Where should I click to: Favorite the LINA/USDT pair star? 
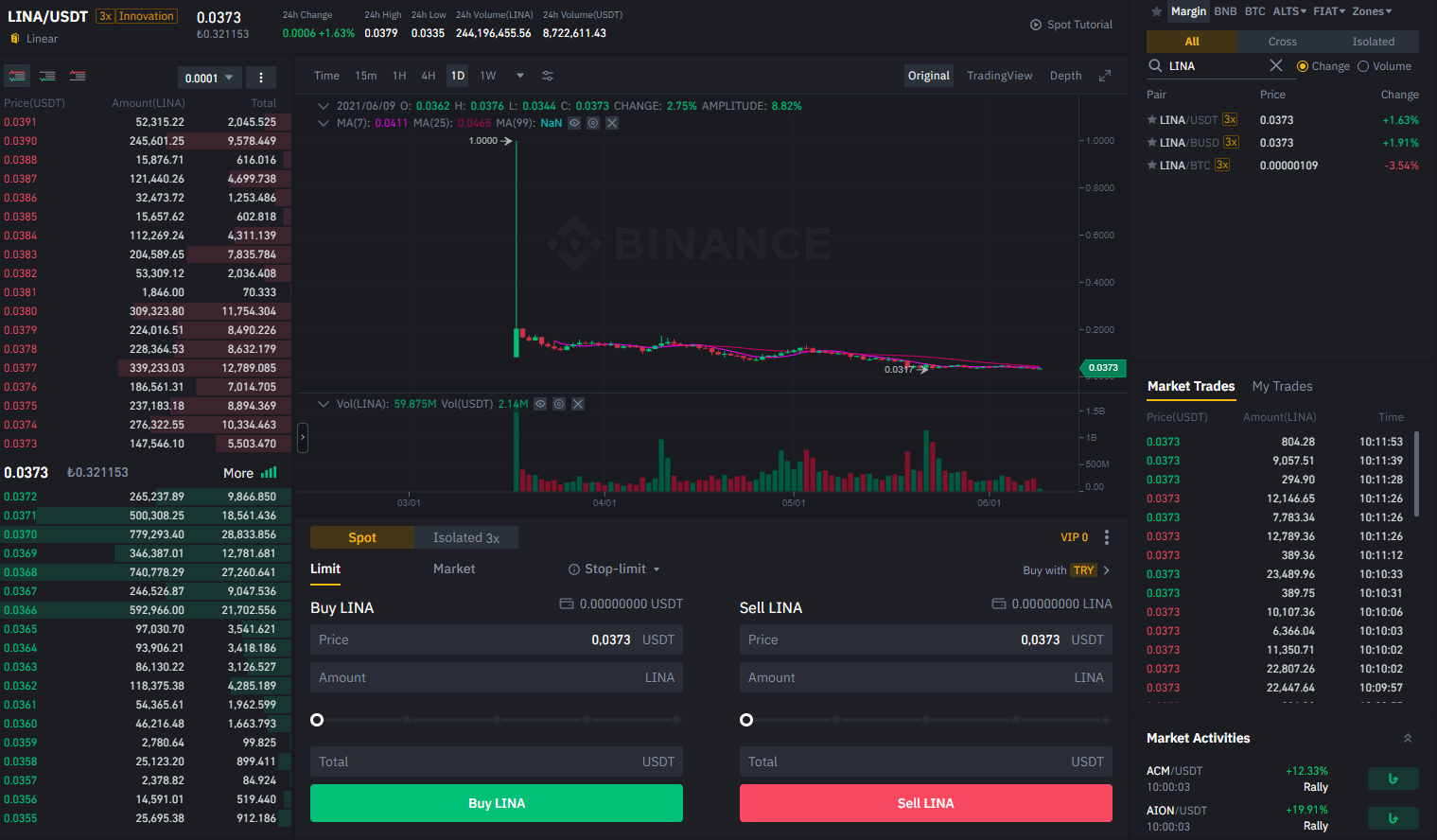click(x=1151, y=120)
